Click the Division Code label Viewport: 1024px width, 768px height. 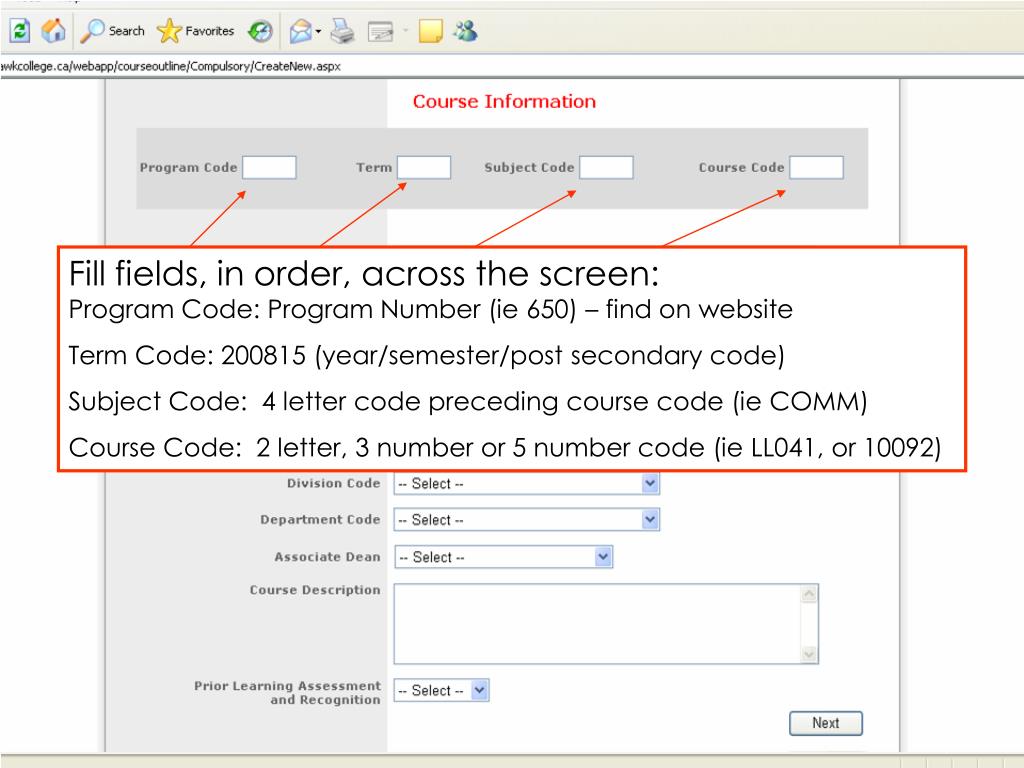333,483
